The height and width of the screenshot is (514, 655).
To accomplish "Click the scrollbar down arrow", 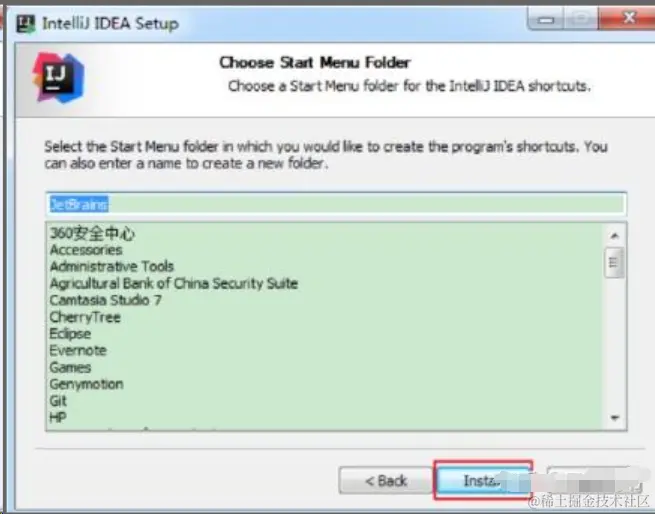I will pyautogui.click(x=614, y=417).
